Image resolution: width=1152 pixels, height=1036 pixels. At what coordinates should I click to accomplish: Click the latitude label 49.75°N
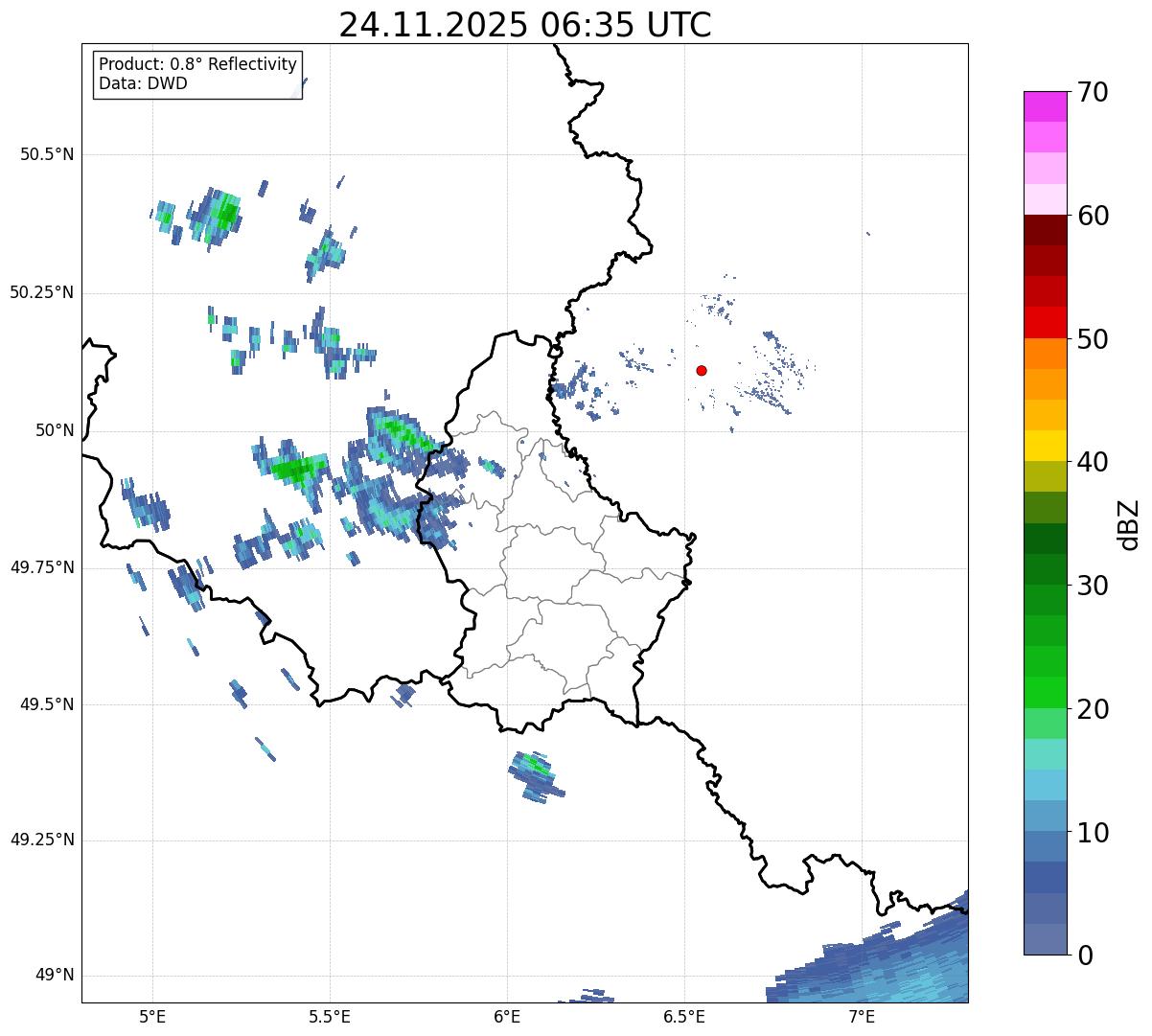click(x=42, y=567)
